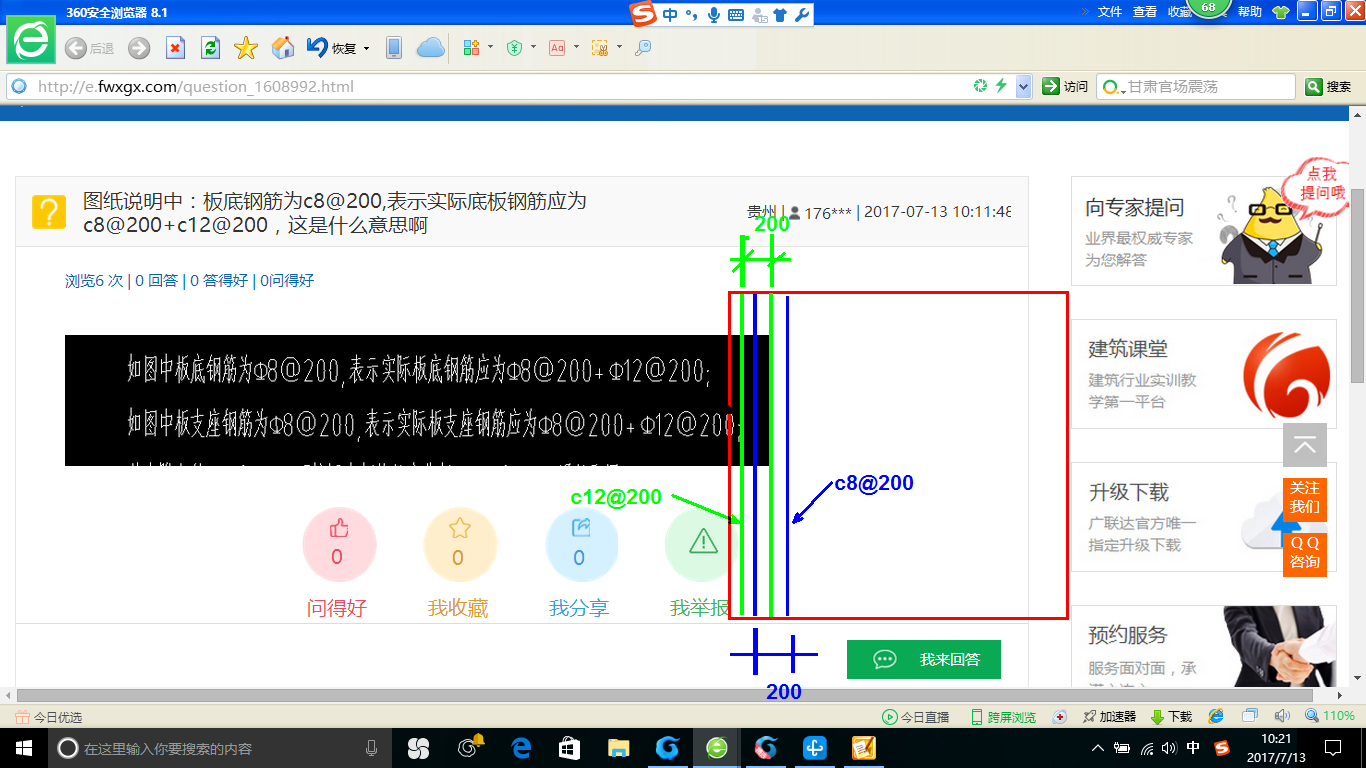Go to the homepage via house icon
1366x768 pixels.
coord(283,47)
